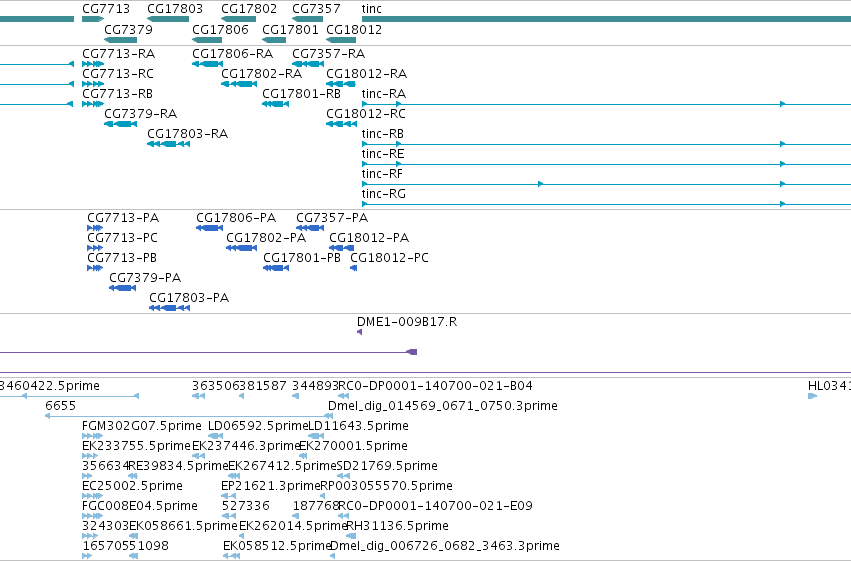Click EST EC25002.5prime label
Screen dimensions: 851x561
pyautogui.click(x=132, y=486)
